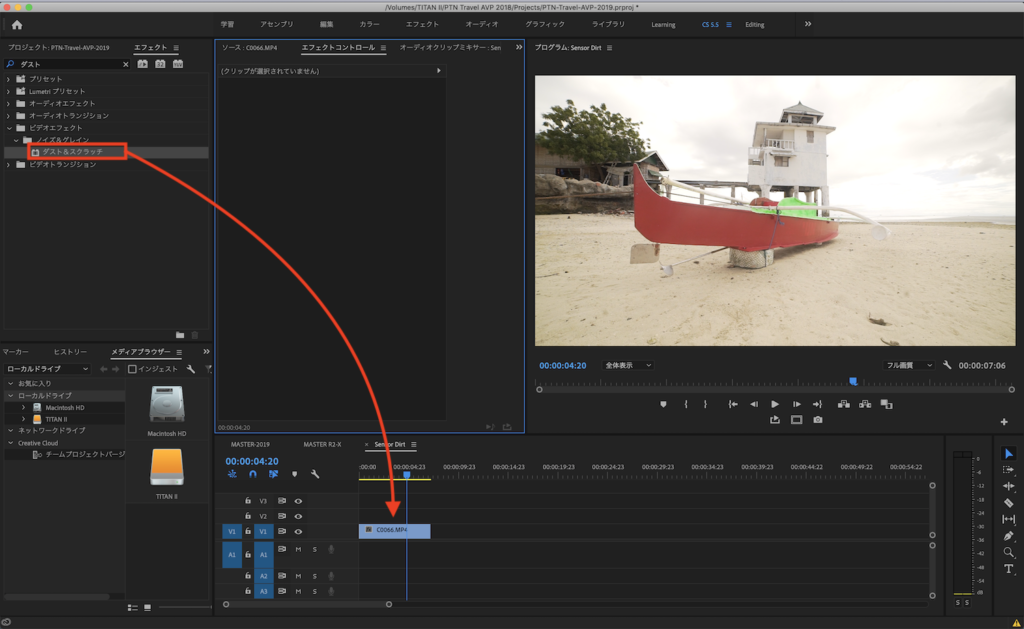This screenshot has width=1024, height=629.
Task: Pick the Pen tool in the tools panel
Action: [x=1008, y=535]
